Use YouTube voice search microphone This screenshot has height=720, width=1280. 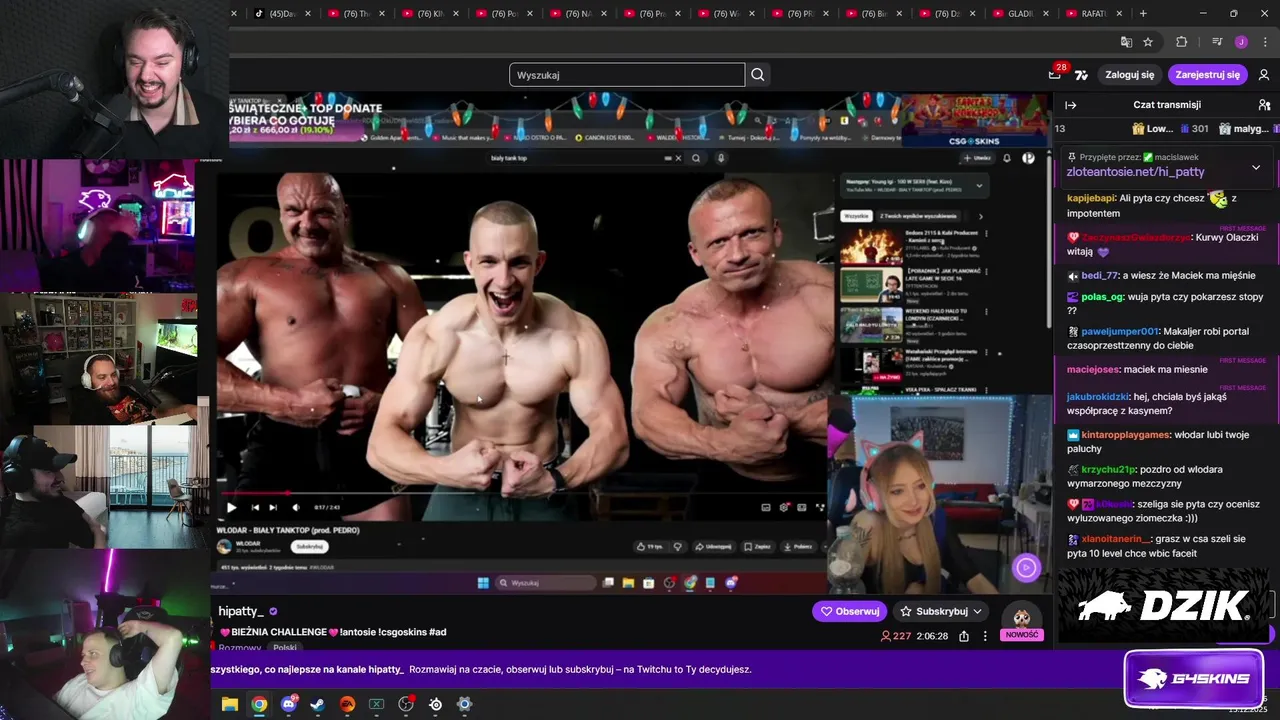point(720,158)
